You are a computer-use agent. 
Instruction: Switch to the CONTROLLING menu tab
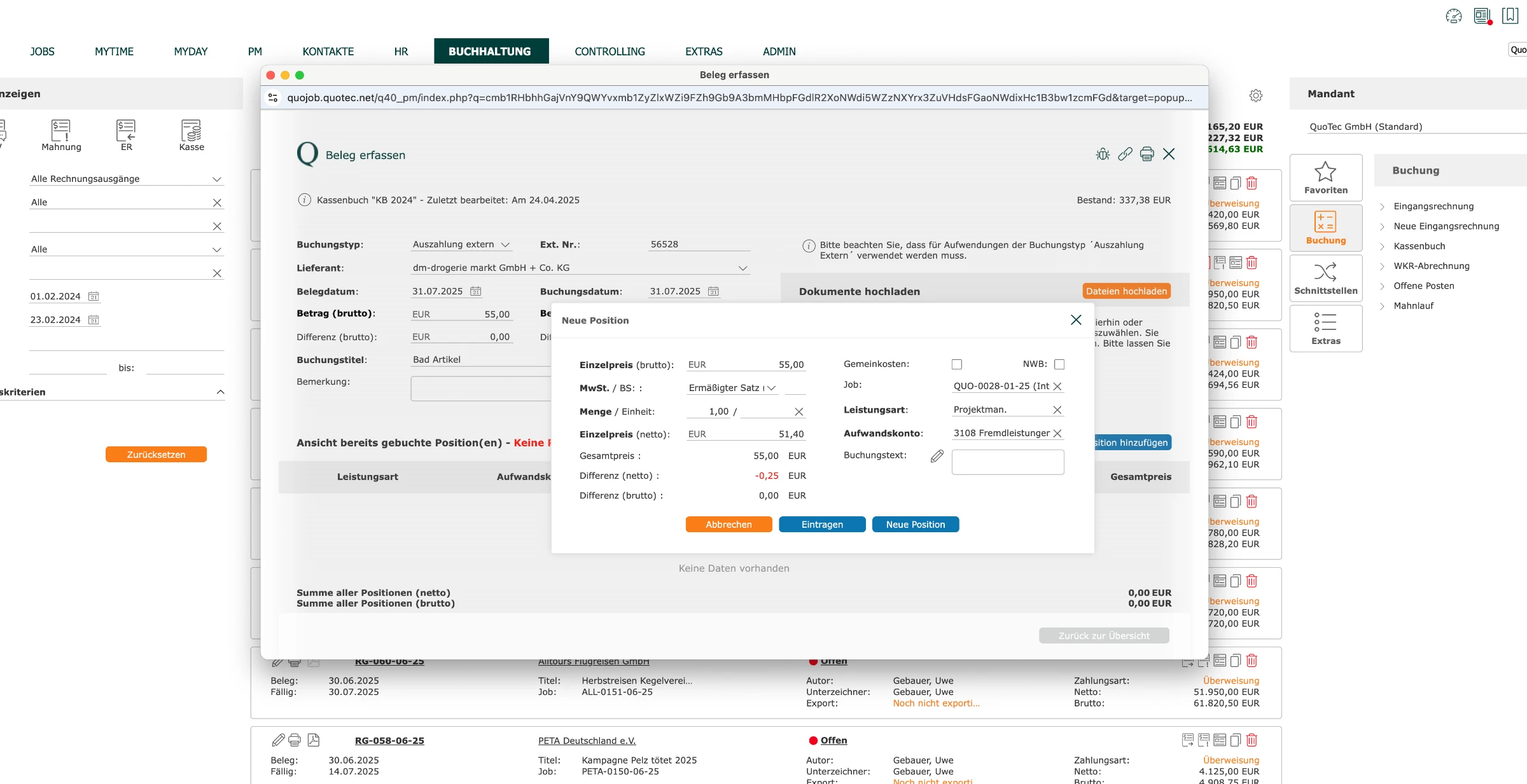click(x=610, y=52)
